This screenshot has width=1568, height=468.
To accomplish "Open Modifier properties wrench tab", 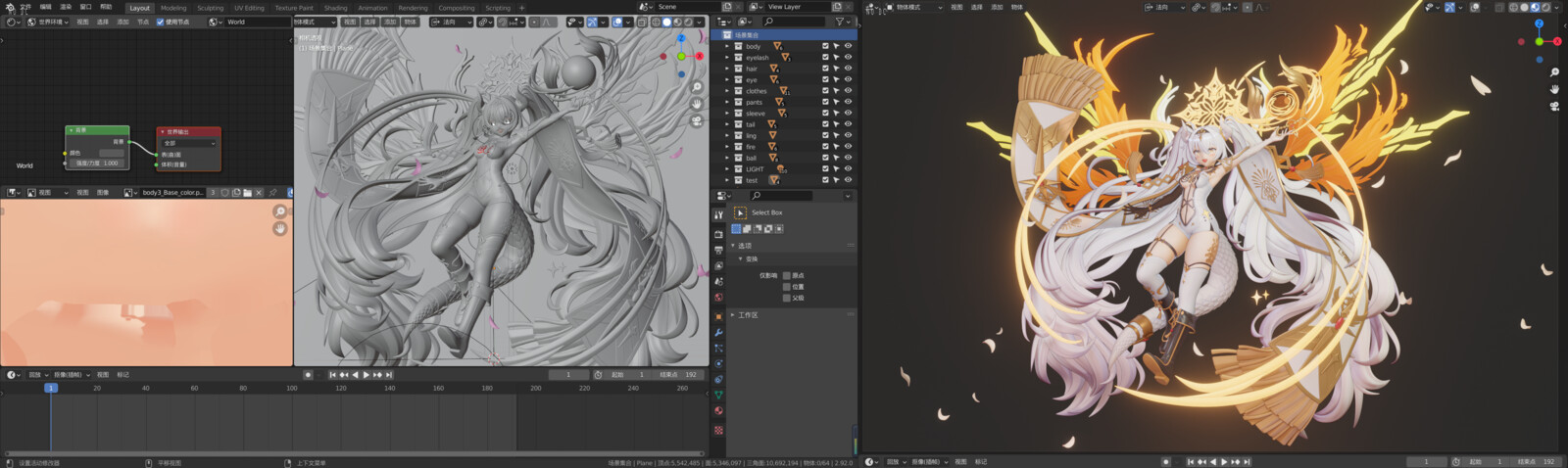I will coord(718,333).
